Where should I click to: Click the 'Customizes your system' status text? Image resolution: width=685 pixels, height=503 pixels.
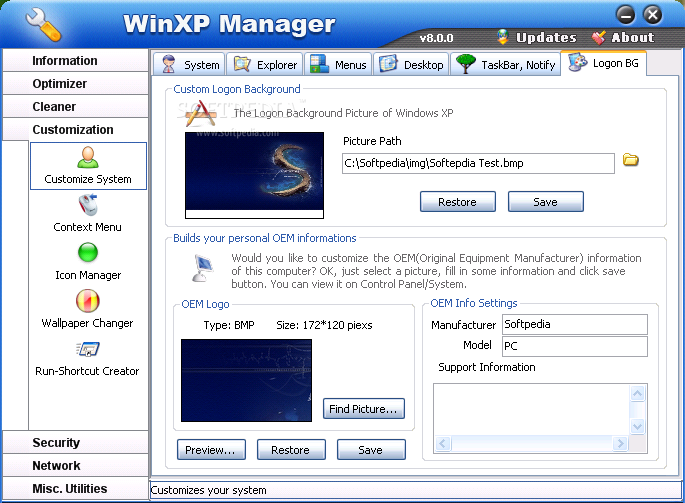tap(208, 490)
